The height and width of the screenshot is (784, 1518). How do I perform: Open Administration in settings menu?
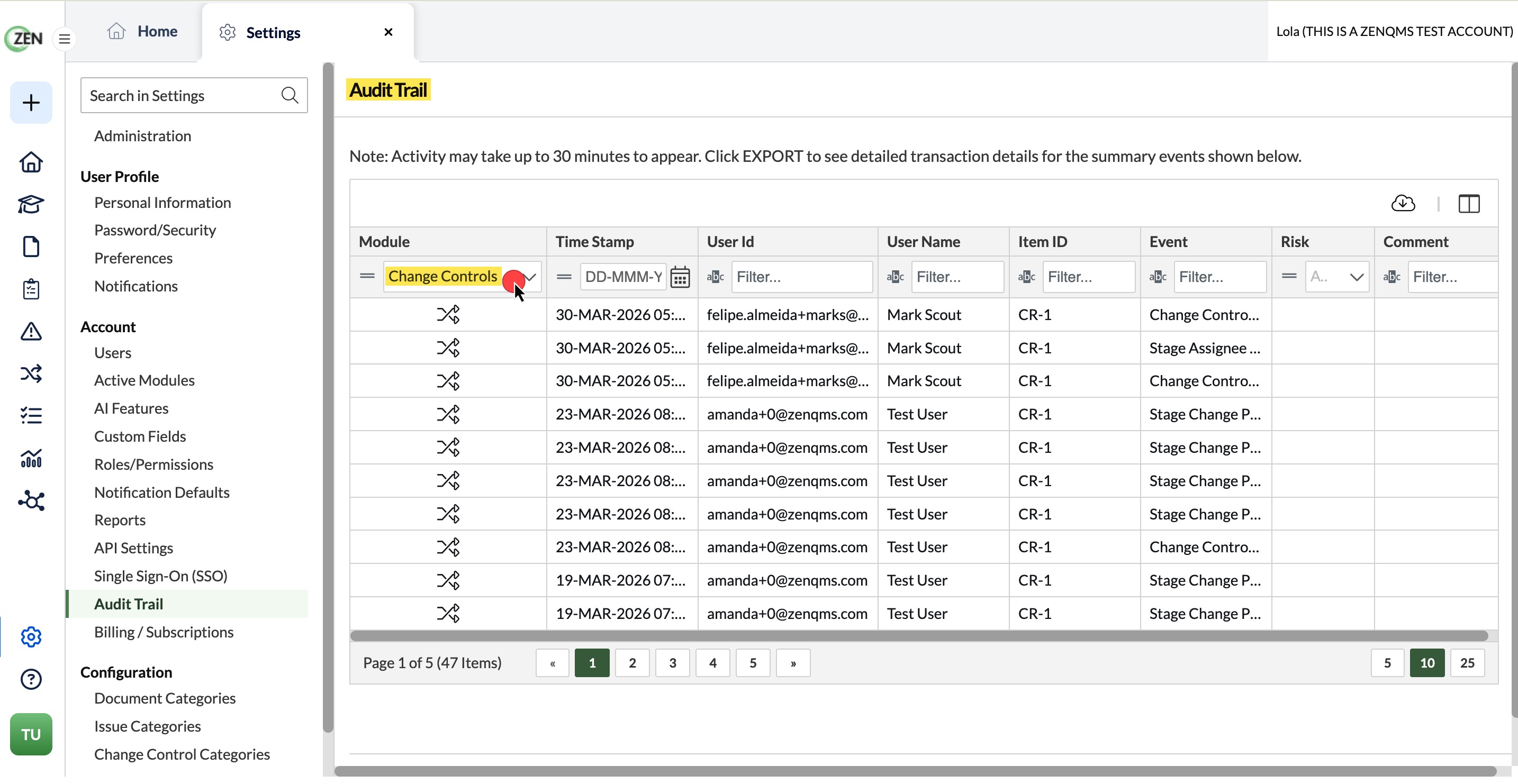[x=142, y=136]
